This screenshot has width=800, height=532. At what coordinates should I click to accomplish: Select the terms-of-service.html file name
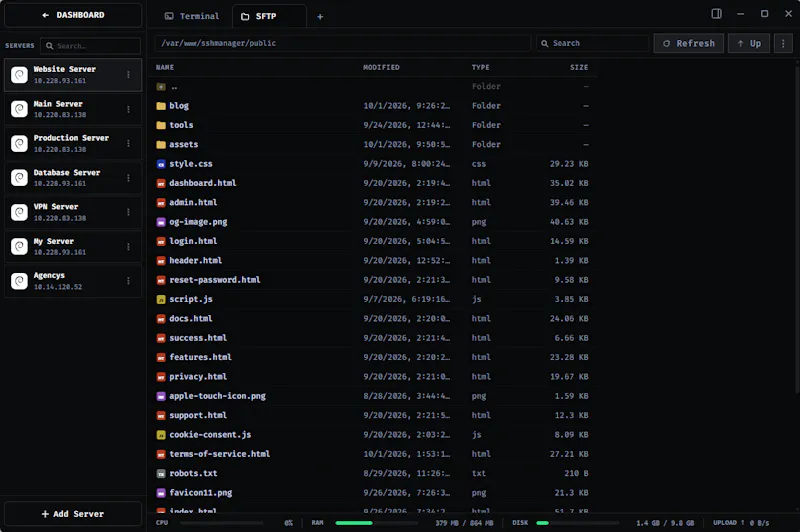pyautogui.click(x=219, y=454)
